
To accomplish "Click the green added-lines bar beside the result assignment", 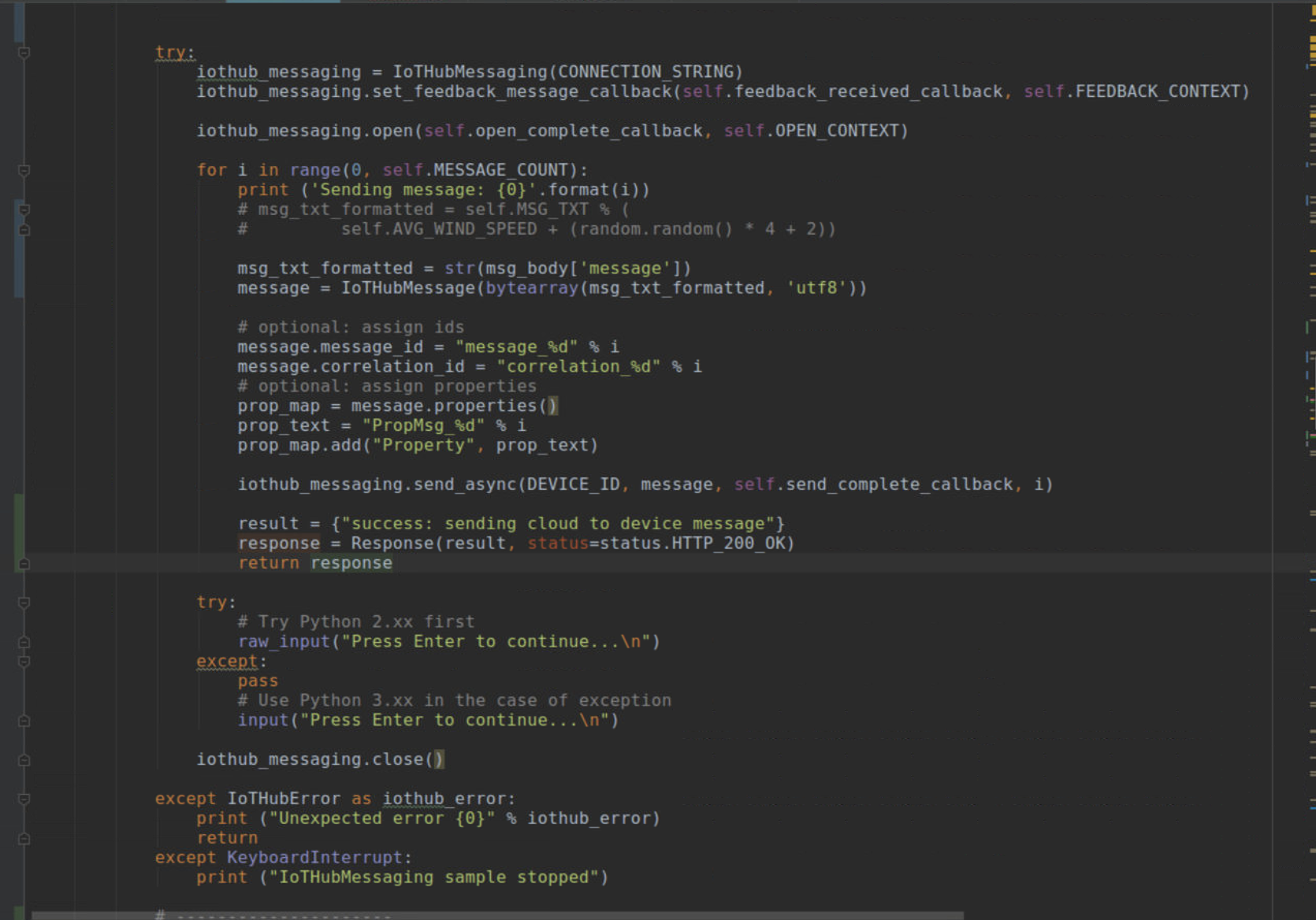I will 17,528.
